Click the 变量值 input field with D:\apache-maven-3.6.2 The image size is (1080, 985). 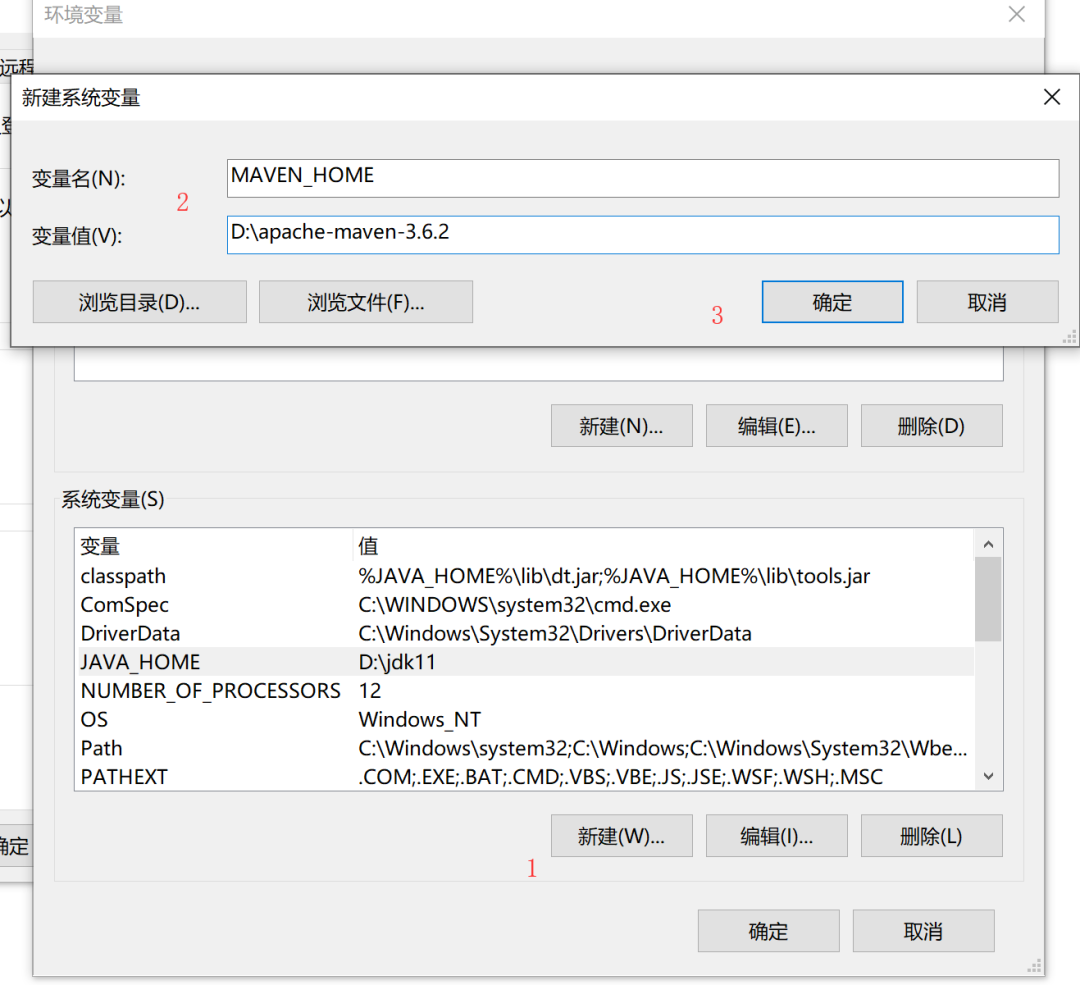(643, 235)
